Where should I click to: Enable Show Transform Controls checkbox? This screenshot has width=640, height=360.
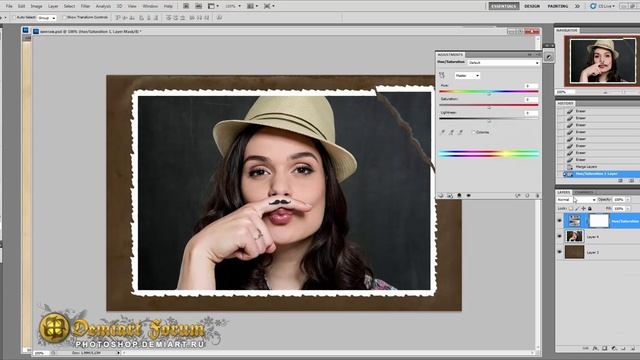tap(64, 18)
